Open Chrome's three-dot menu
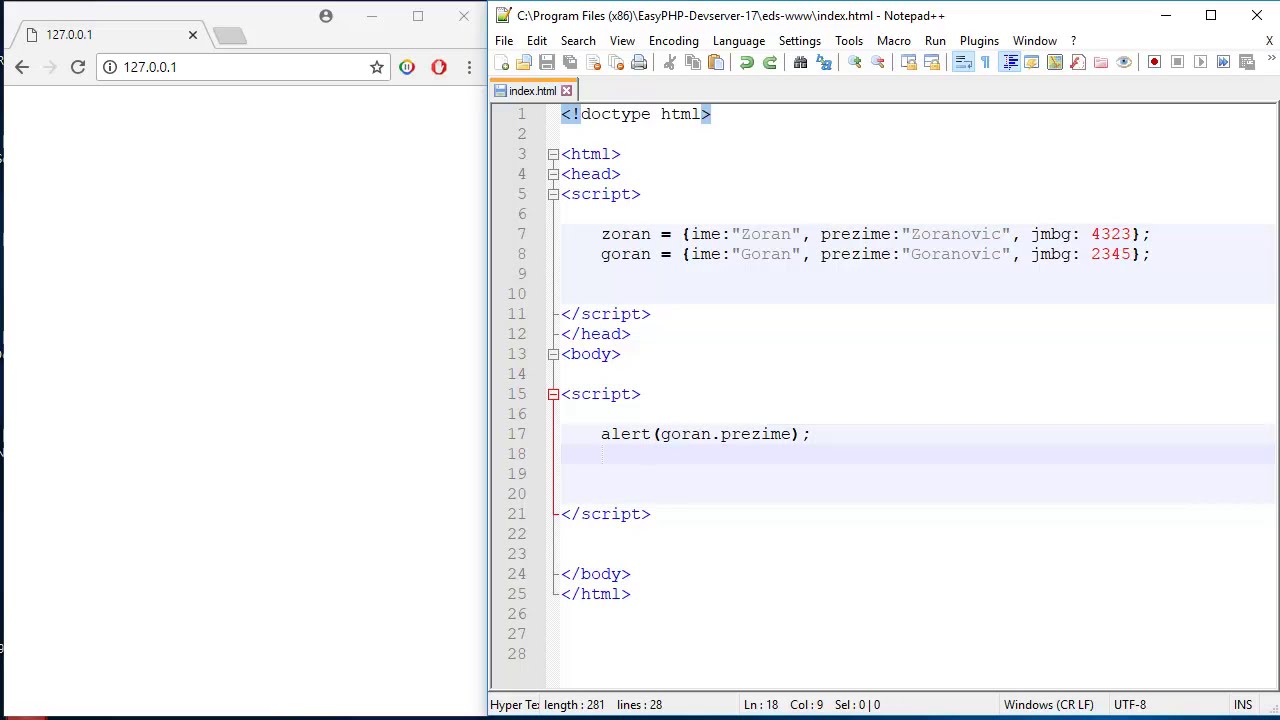1280x720 pixels. tap(469, 67)
